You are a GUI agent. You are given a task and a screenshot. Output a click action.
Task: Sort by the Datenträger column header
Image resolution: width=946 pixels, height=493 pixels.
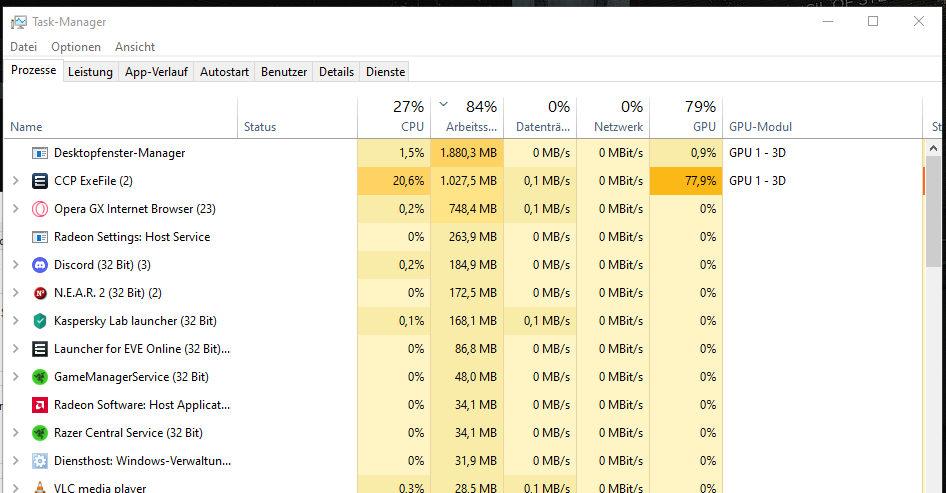tap(540, 118)
